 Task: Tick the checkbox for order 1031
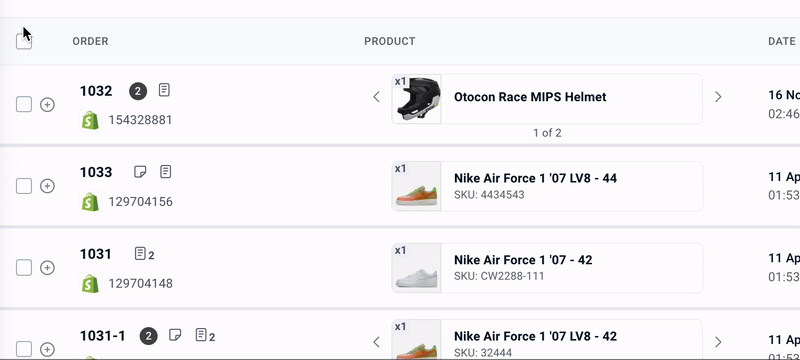(x=24, y=268)
